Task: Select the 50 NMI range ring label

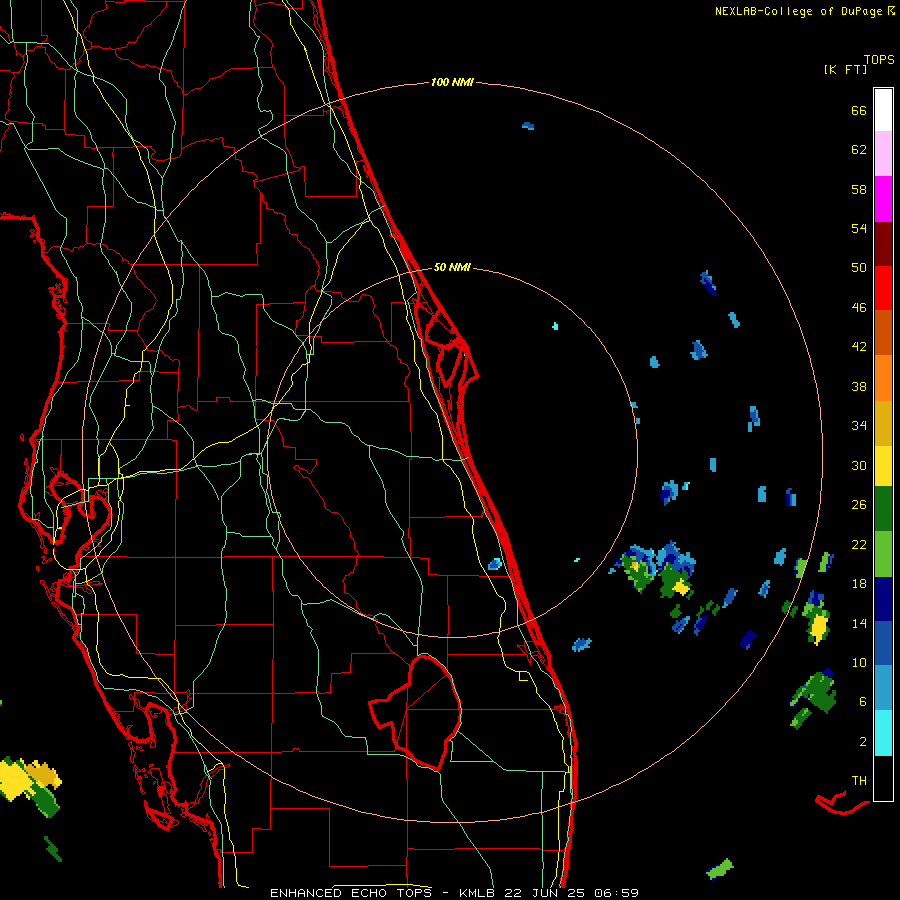Action: pyautogui.click(x=452, y=267)
